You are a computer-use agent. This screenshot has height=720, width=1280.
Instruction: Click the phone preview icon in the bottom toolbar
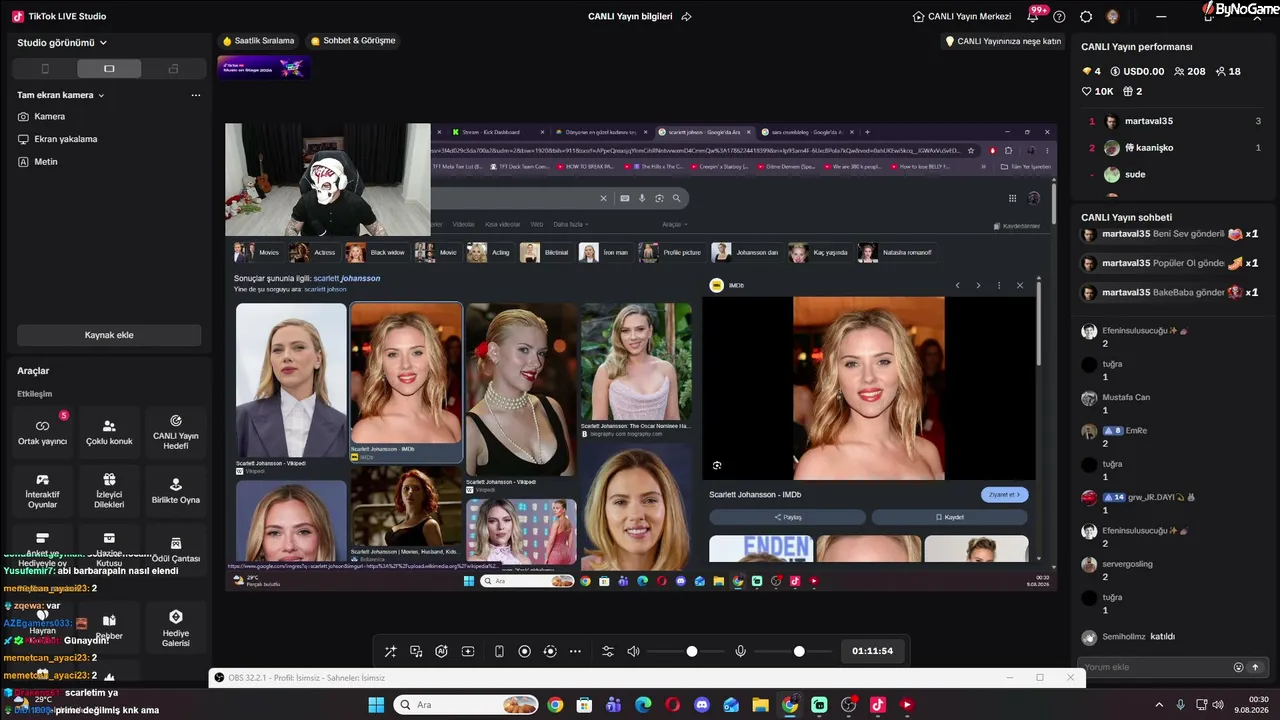pyautogui.click(x=499, y=651)
